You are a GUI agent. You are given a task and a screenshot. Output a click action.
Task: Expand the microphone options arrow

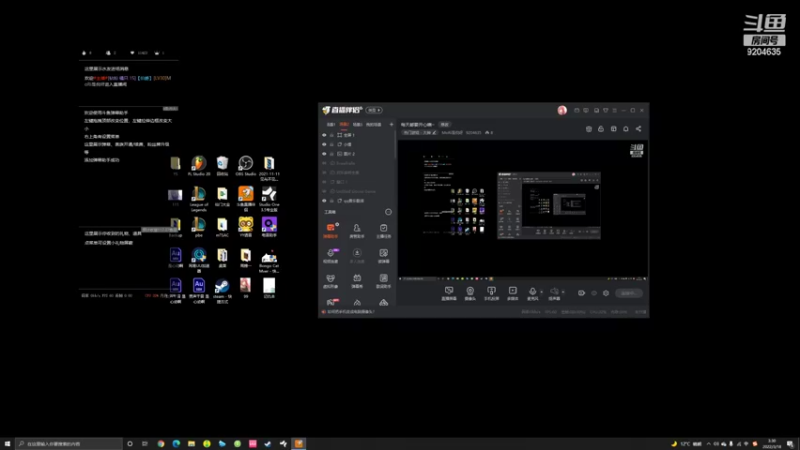[541, 292]
